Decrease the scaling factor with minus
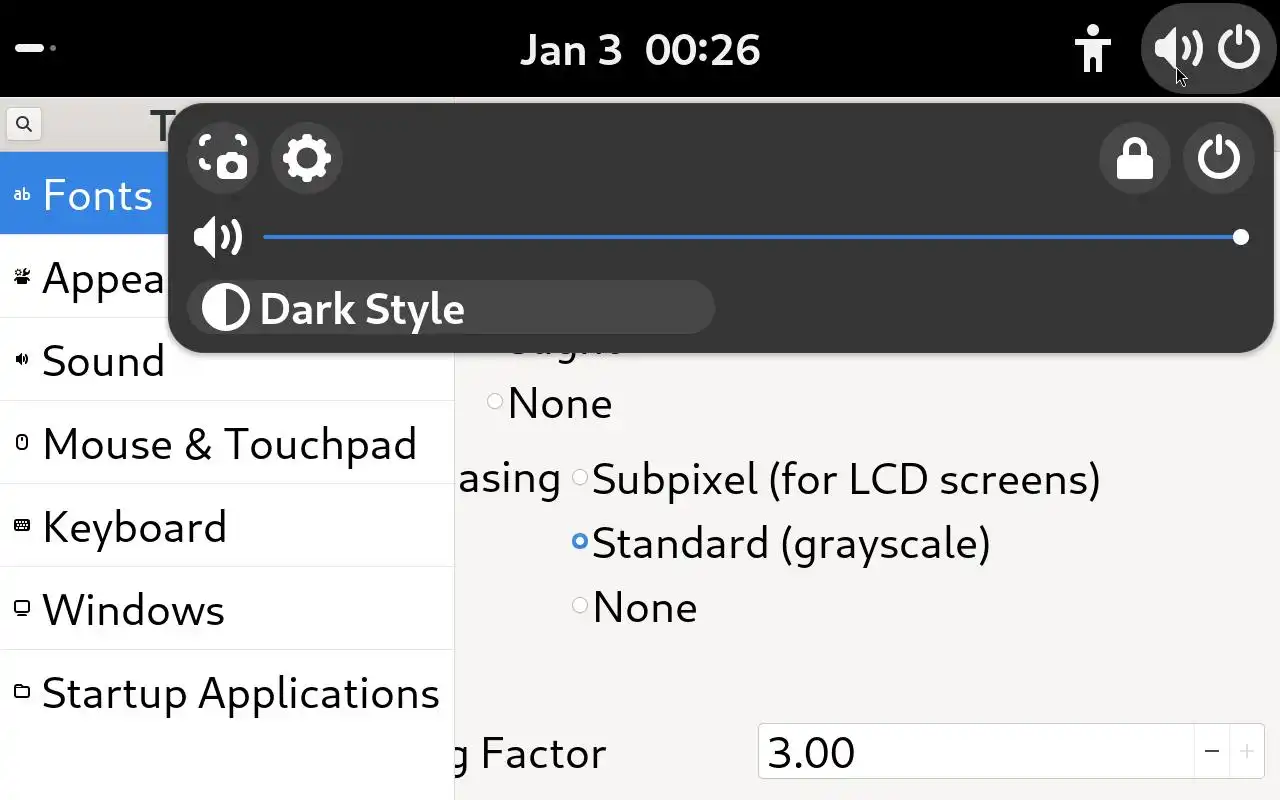 [1211, 751]
